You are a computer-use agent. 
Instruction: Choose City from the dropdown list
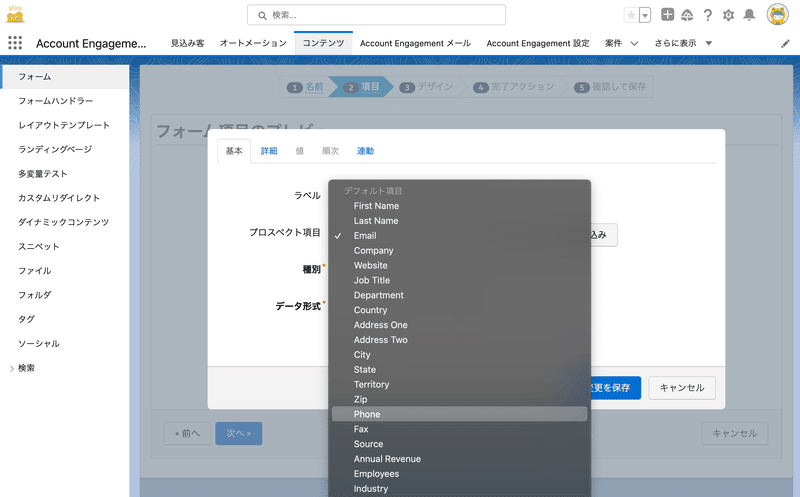click(x=459, y=355)
